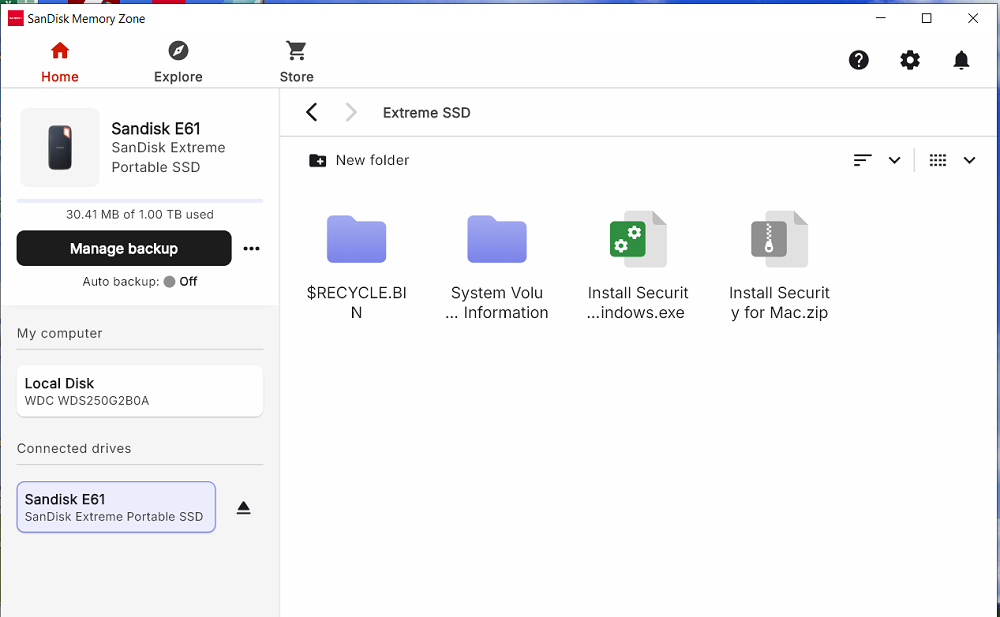The image size is (1000, 617).
Task: Open the $RECYCLE.BIN folder
Action: pyautogui.click(x=357, y=267)
